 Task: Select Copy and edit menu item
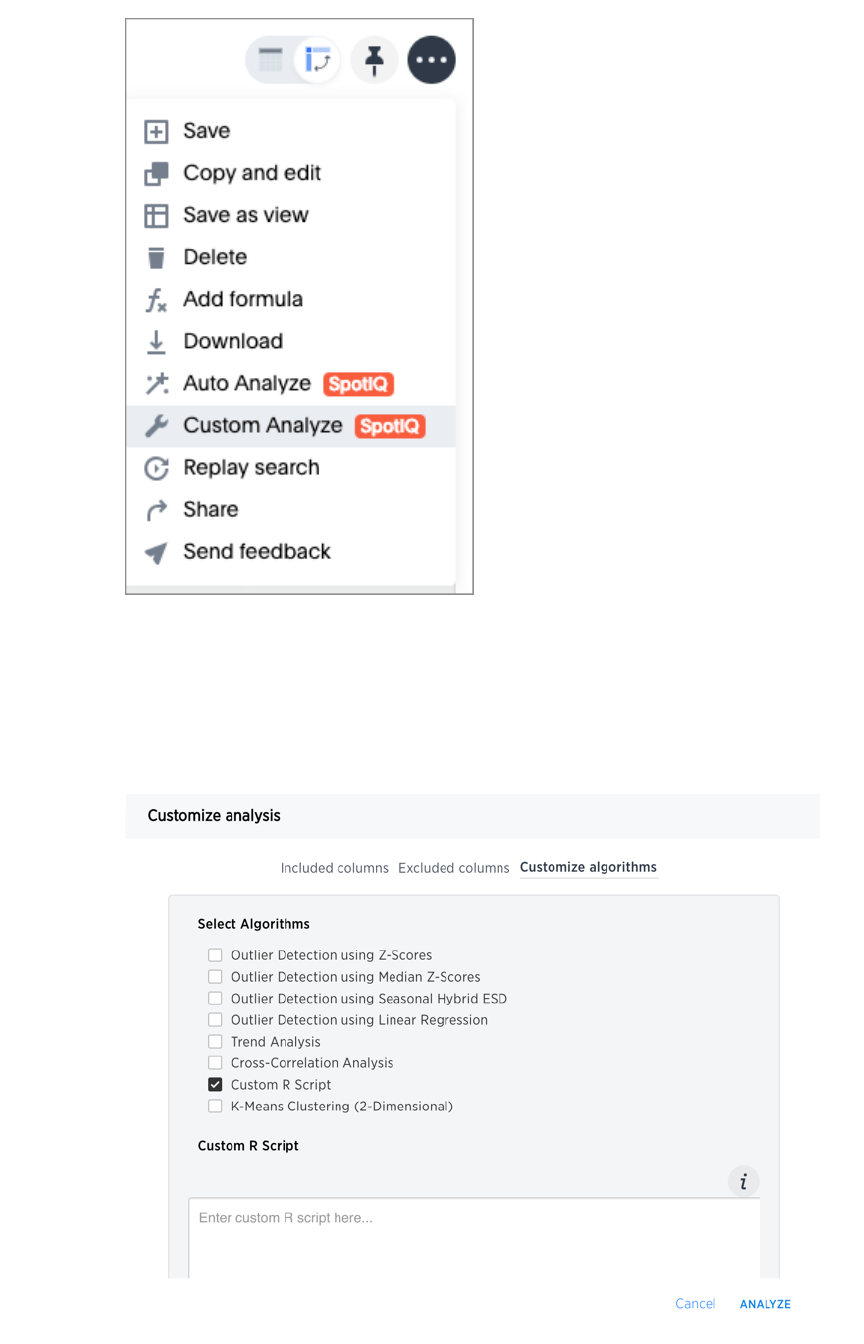252,173
